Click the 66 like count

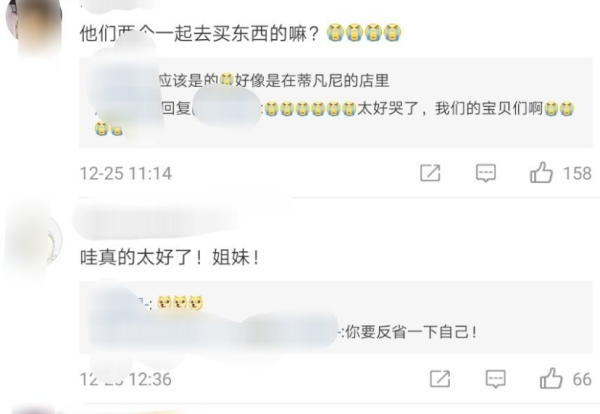pyautogui.click(x=582, y=379)
